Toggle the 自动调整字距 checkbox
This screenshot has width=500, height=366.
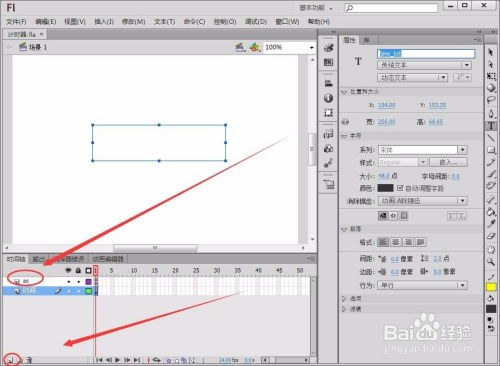pos(400,188)
